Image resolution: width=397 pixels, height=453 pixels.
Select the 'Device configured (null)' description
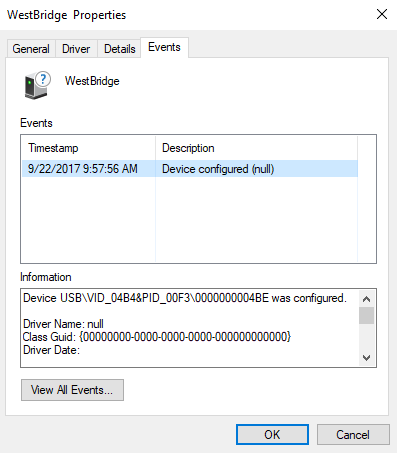218,169
